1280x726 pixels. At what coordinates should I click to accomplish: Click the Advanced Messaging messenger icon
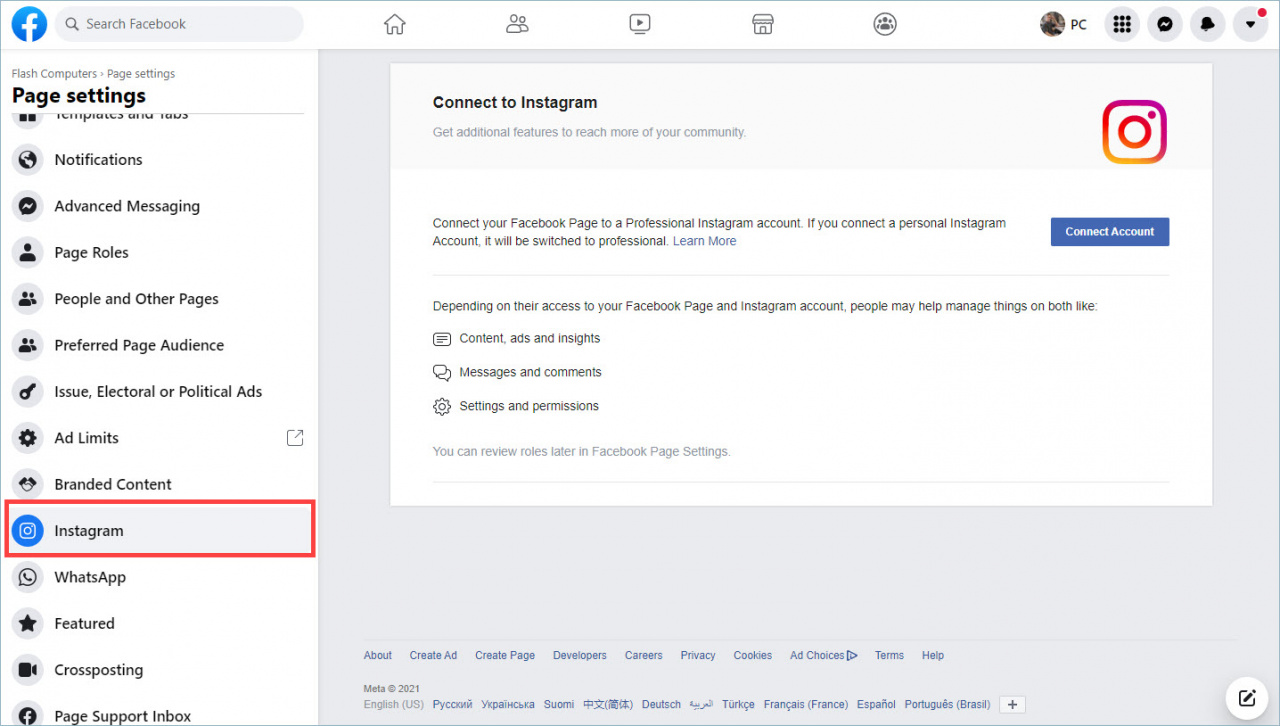click(x=28, y=206)
